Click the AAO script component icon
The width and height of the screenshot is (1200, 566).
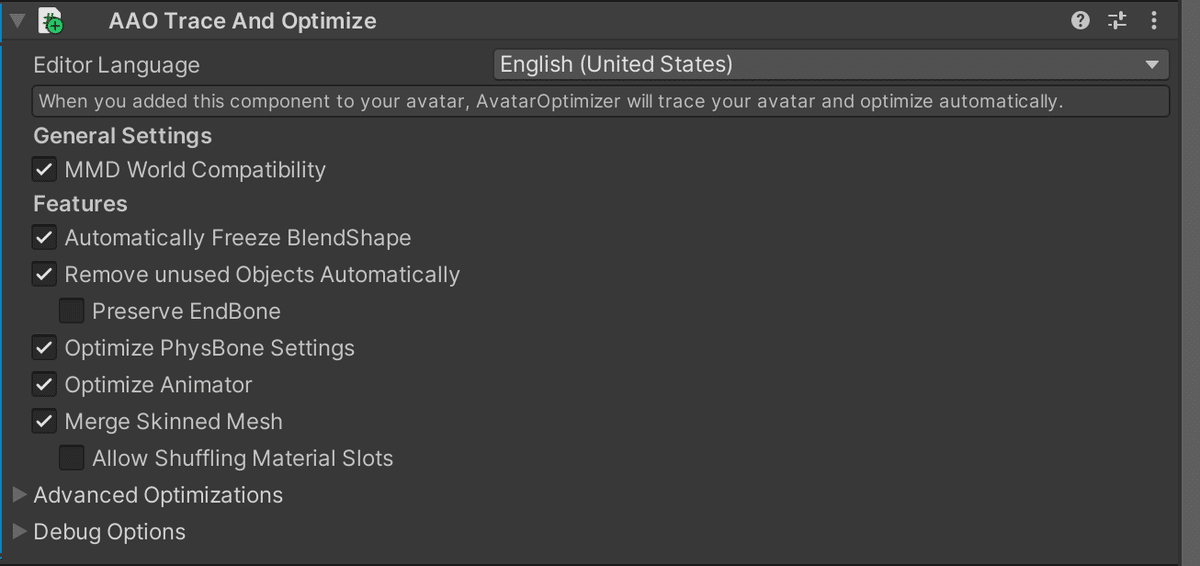(54, 20)
